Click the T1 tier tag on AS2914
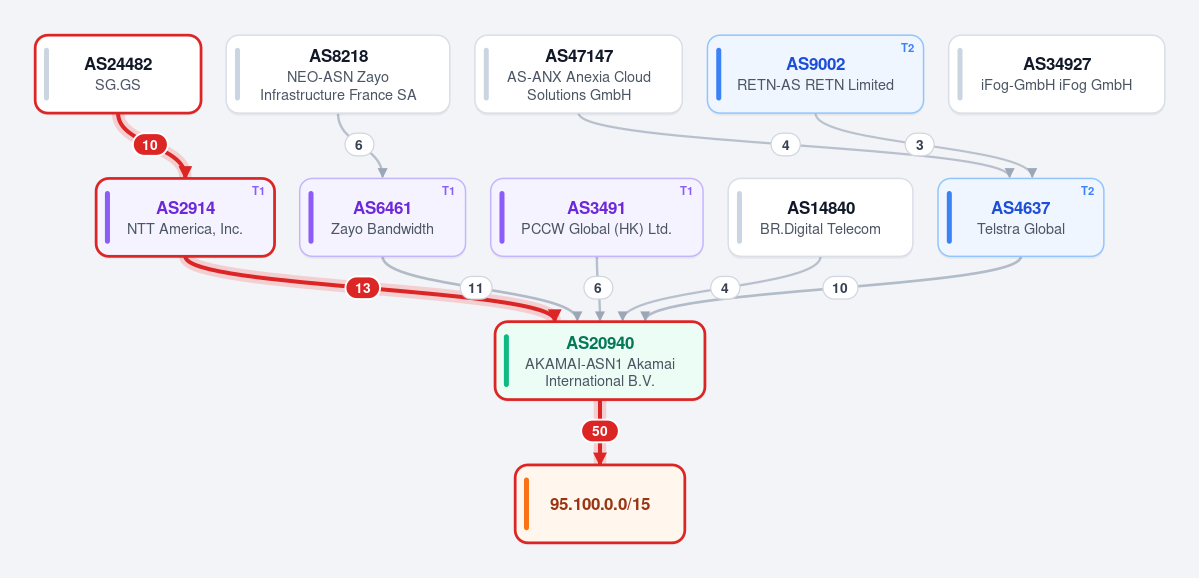 (x=258, y=191)
